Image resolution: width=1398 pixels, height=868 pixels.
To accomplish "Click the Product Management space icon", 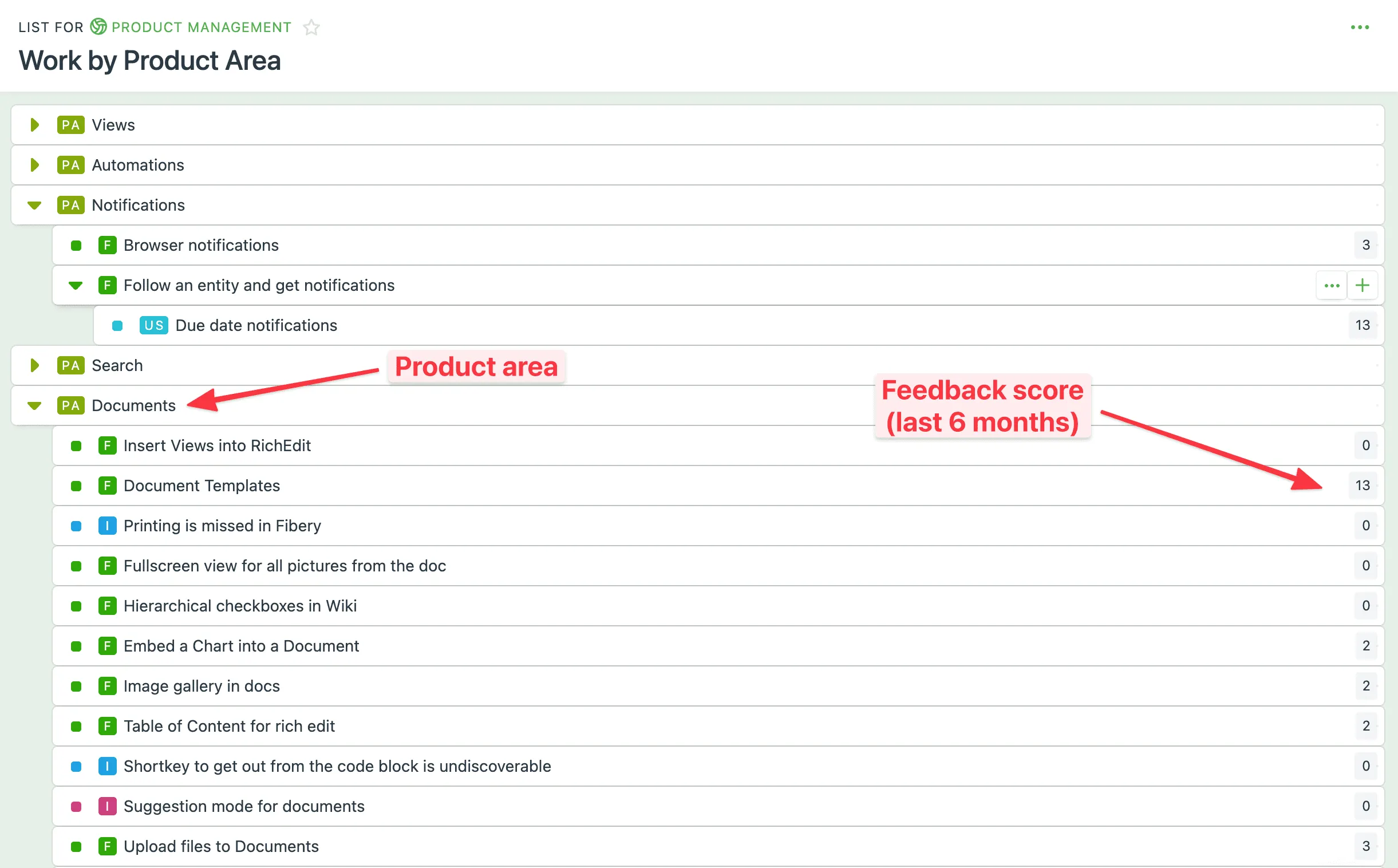I will pos(98,27).
